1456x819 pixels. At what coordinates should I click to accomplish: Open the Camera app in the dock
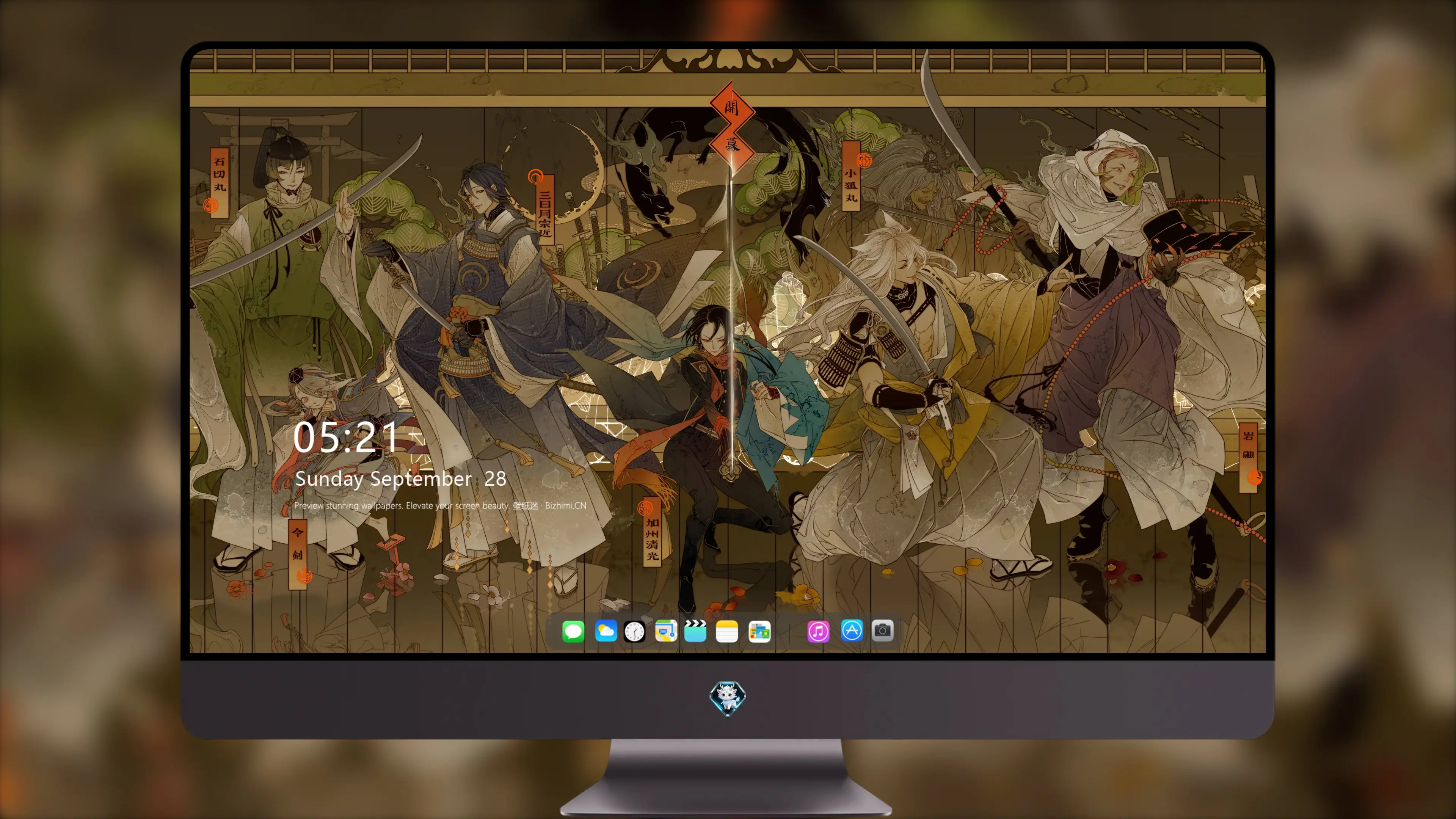point(882,630)
